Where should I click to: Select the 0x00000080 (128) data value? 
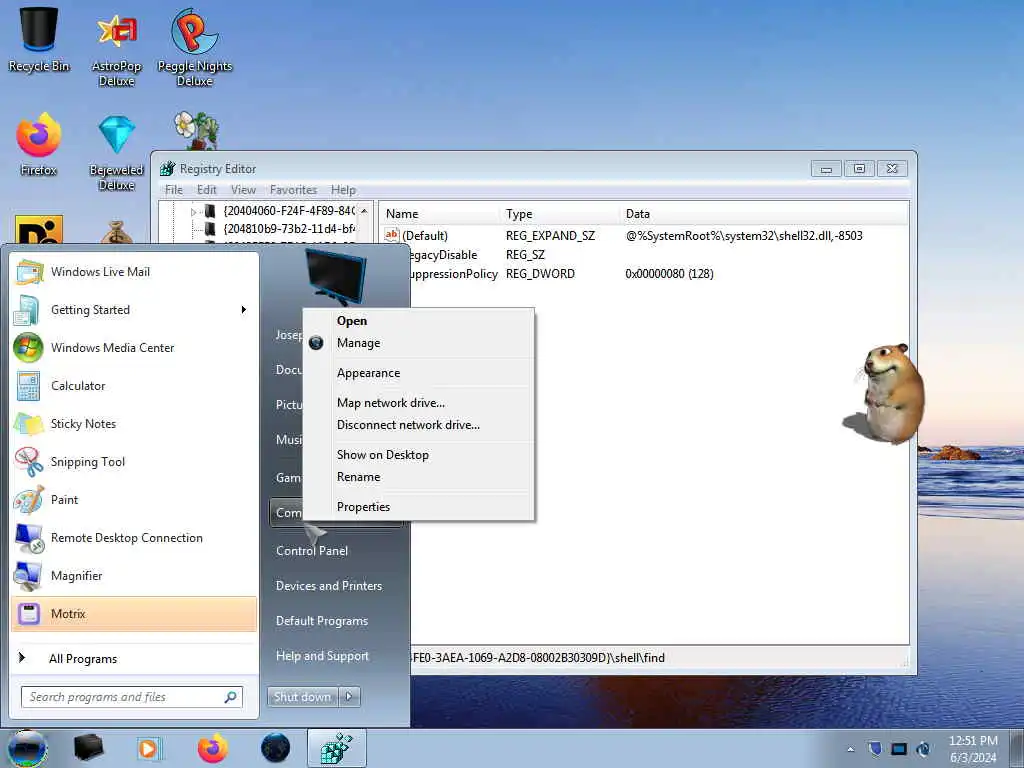tap(669, 274)
